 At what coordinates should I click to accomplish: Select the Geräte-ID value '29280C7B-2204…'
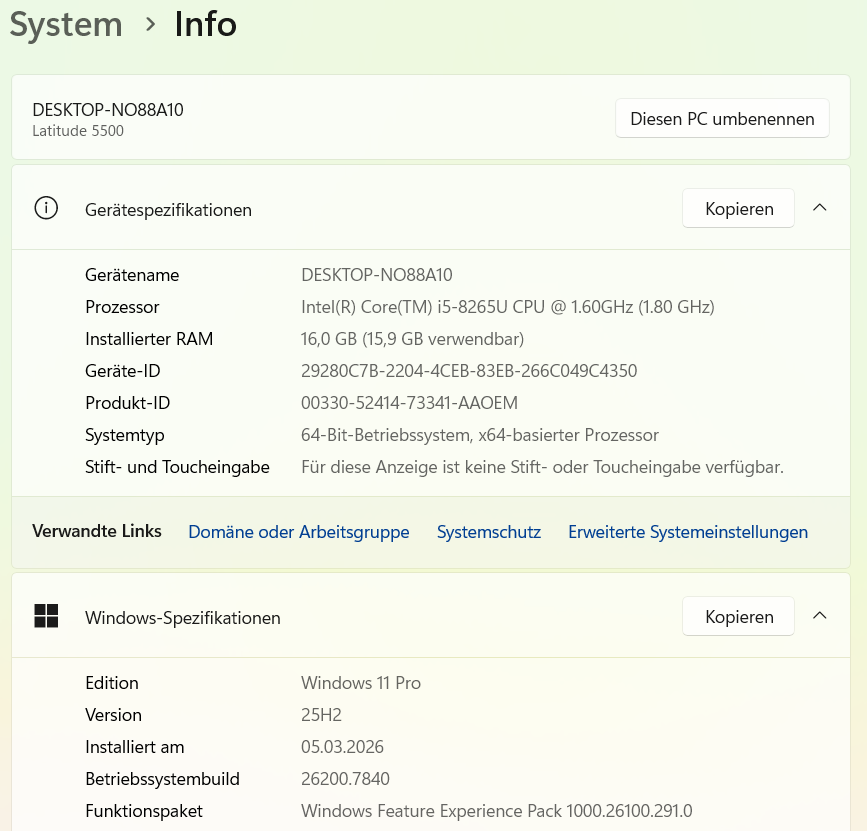point(469,371)
